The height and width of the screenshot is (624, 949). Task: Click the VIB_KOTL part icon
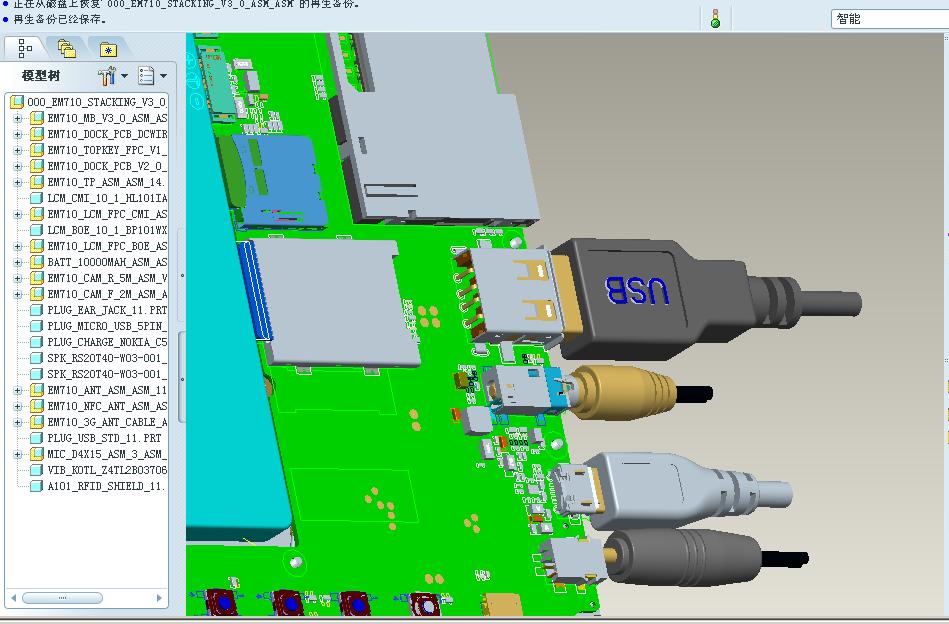pos(37,470)
